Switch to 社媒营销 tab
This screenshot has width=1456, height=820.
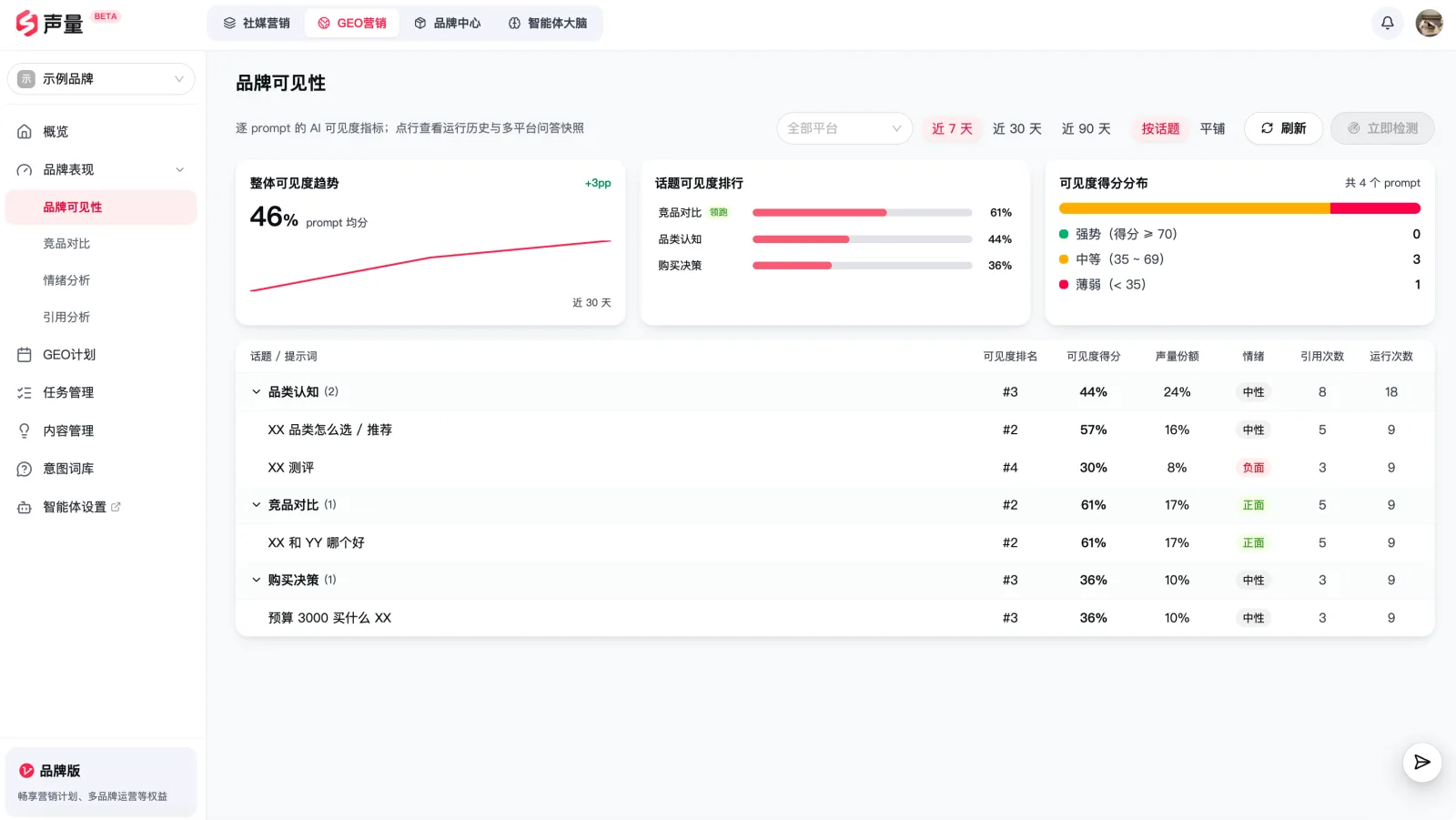pos(257,23)
